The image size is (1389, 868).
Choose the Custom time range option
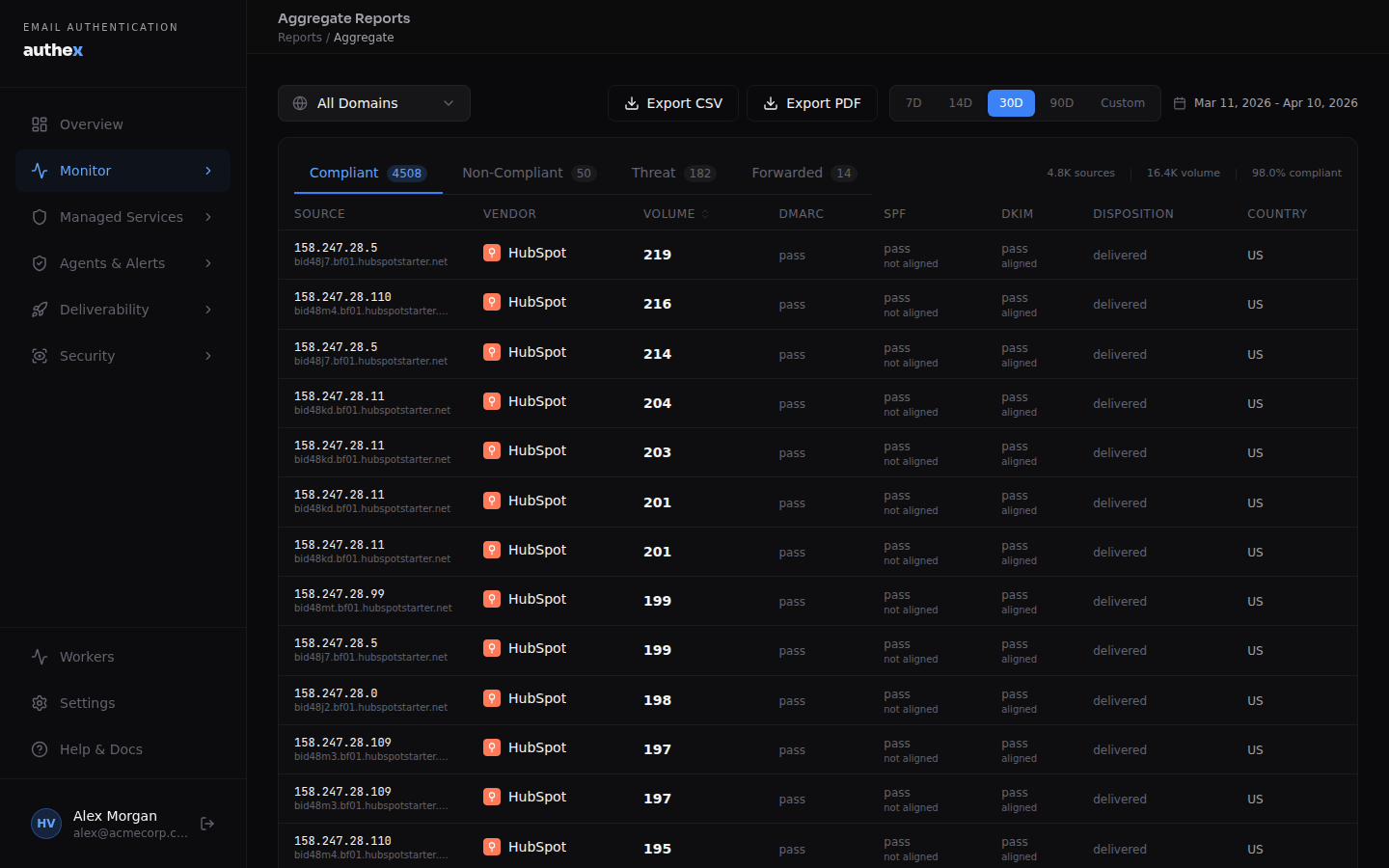pos(1123,103)
